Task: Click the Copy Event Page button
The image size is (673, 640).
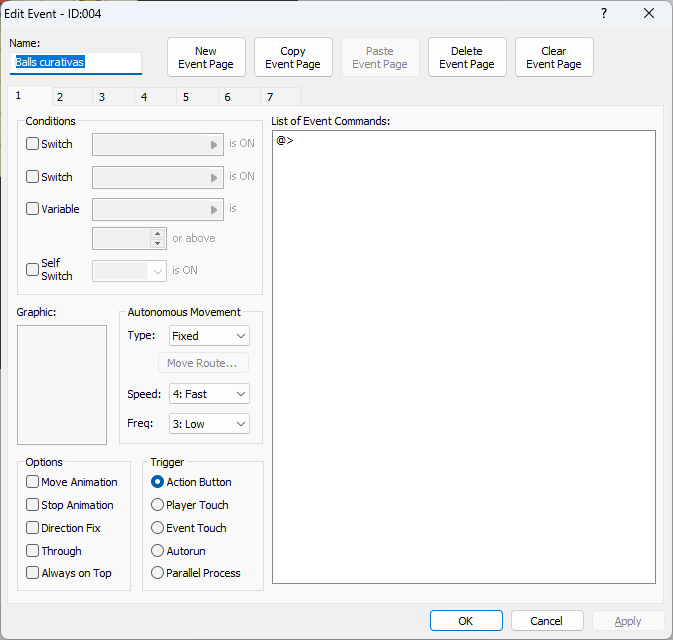Action: (293, 58)
